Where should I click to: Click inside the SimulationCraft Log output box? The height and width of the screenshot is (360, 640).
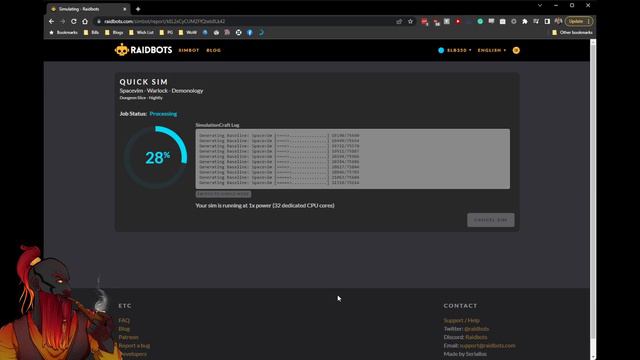pos(352,159)
